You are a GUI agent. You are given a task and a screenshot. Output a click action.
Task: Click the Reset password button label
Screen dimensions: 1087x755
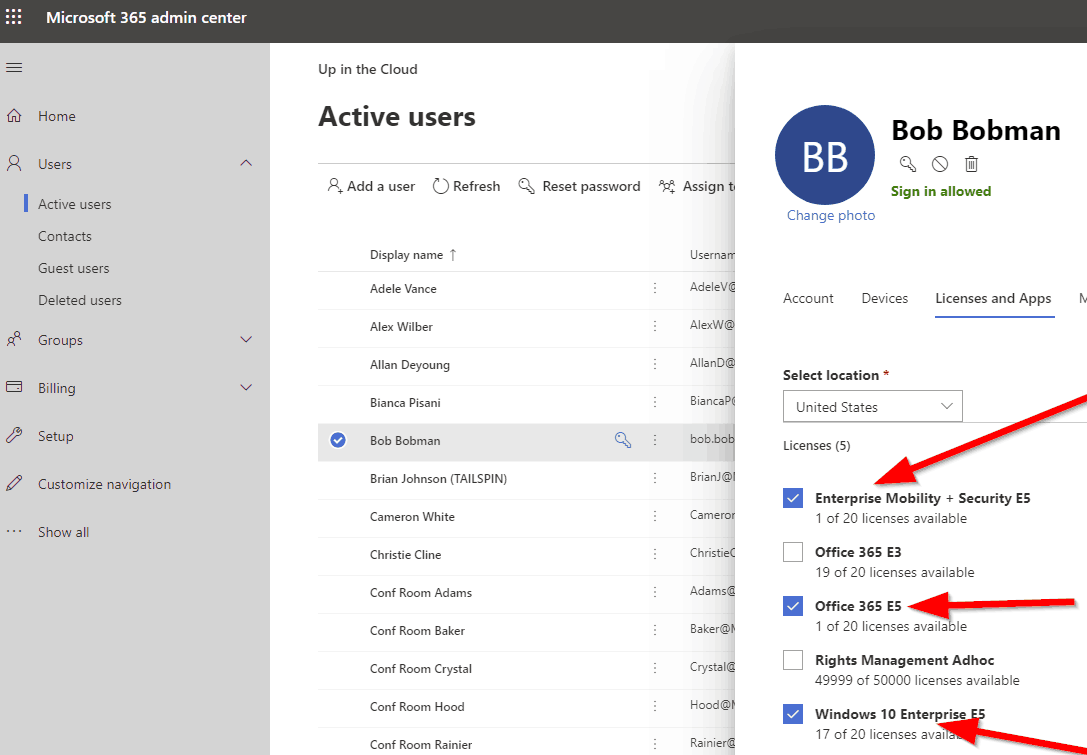tap(591, 186)
